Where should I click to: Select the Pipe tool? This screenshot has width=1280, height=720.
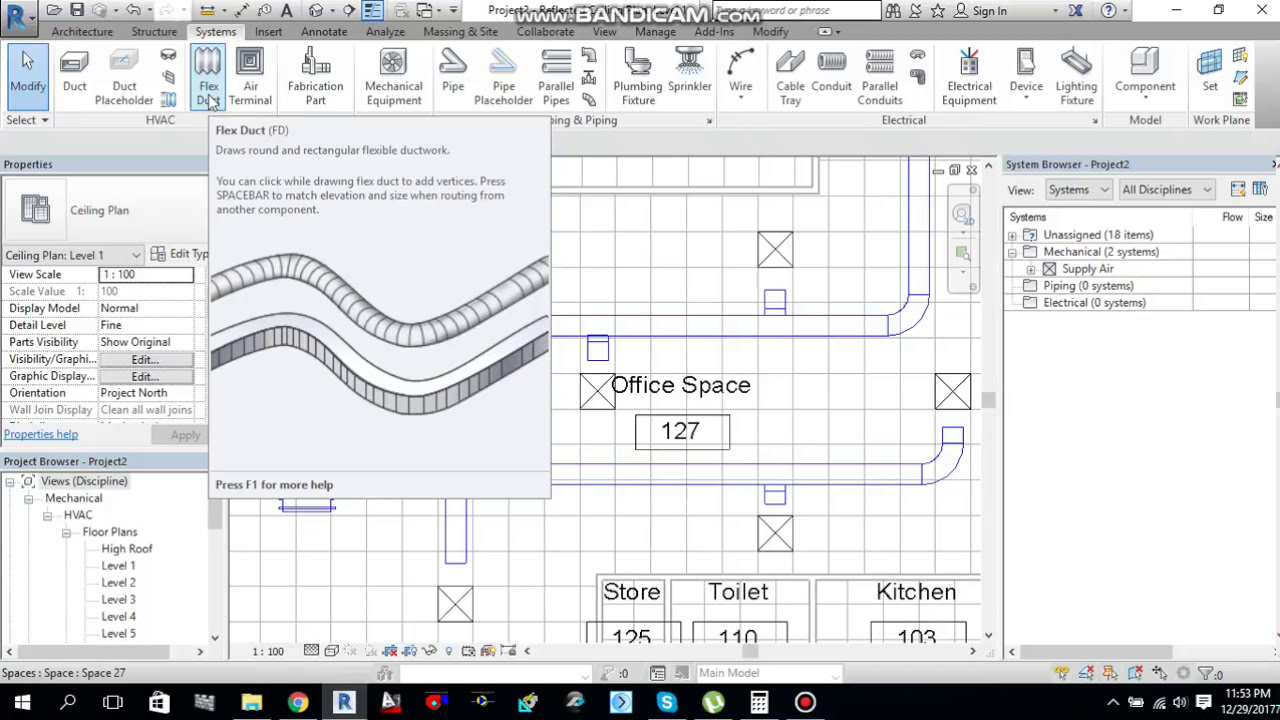(453, 72)
